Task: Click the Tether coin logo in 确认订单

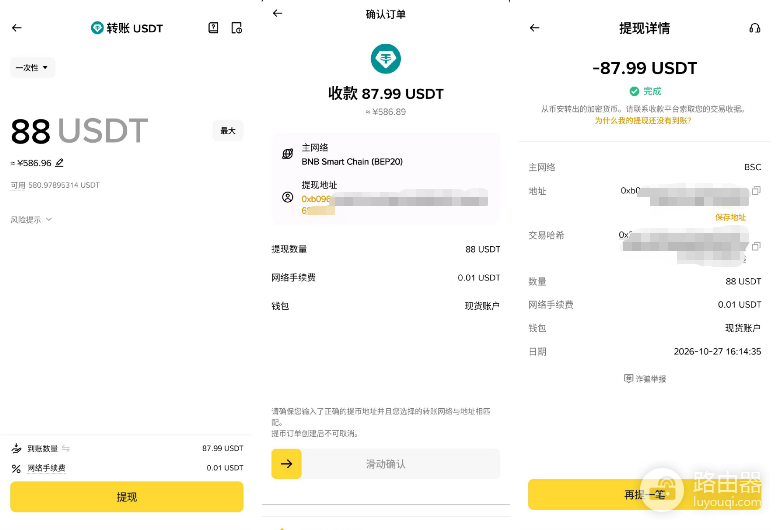Action: coord(386,59)
